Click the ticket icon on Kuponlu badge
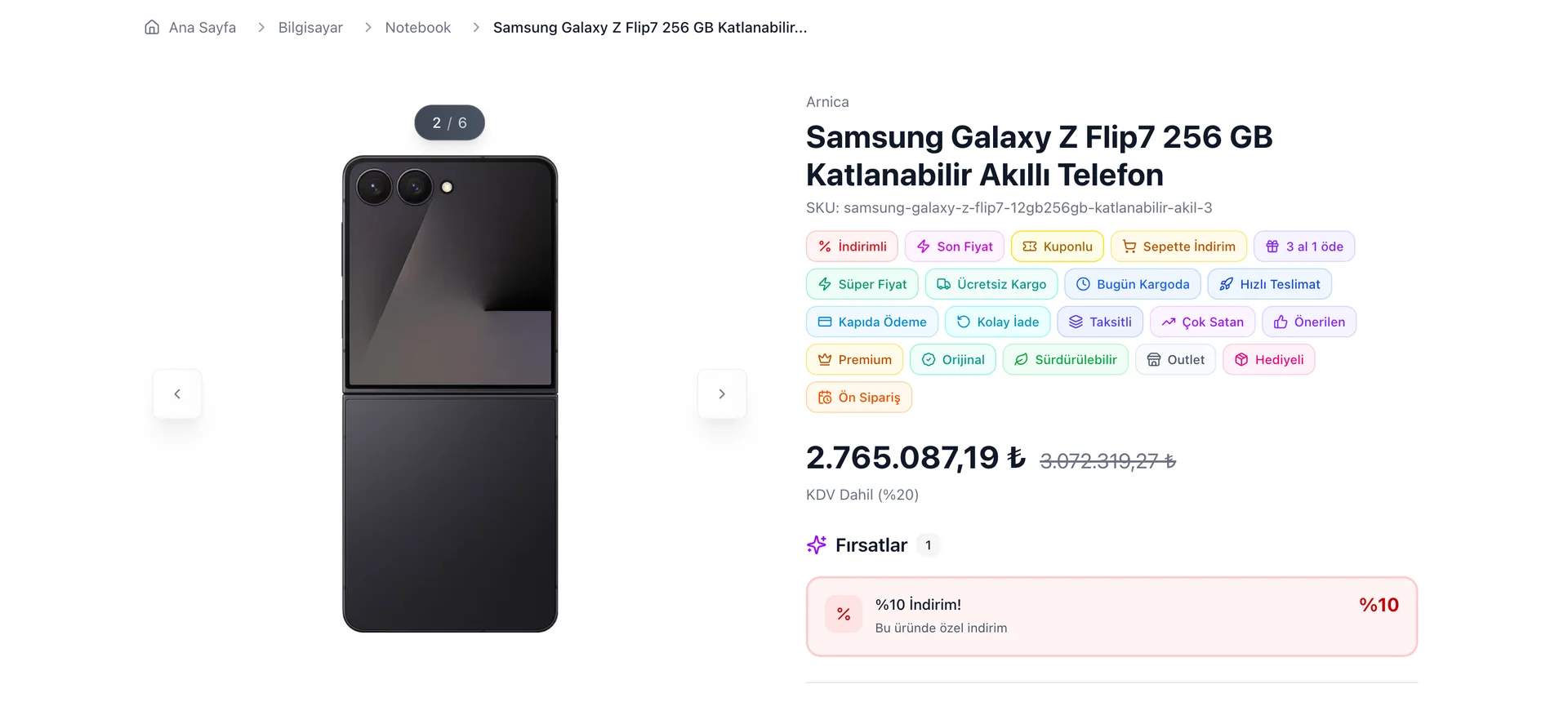This screenshot has height=702, width=1568. (1030, 247)
